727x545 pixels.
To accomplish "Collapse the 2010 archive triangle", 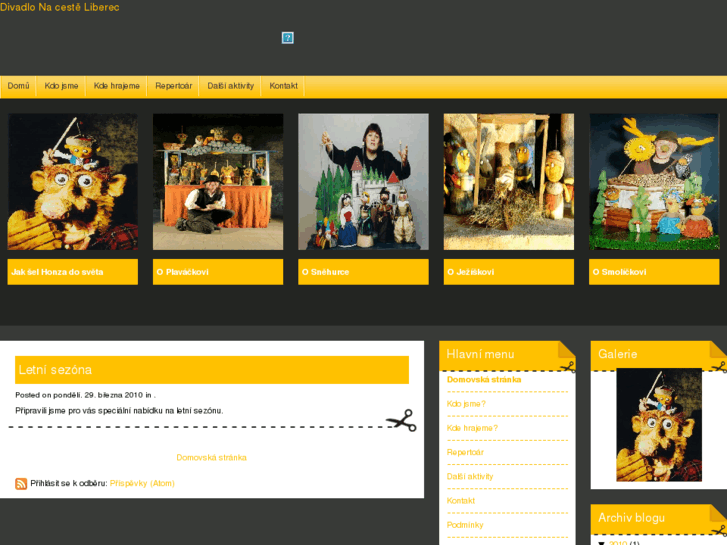I will point(601,543).
